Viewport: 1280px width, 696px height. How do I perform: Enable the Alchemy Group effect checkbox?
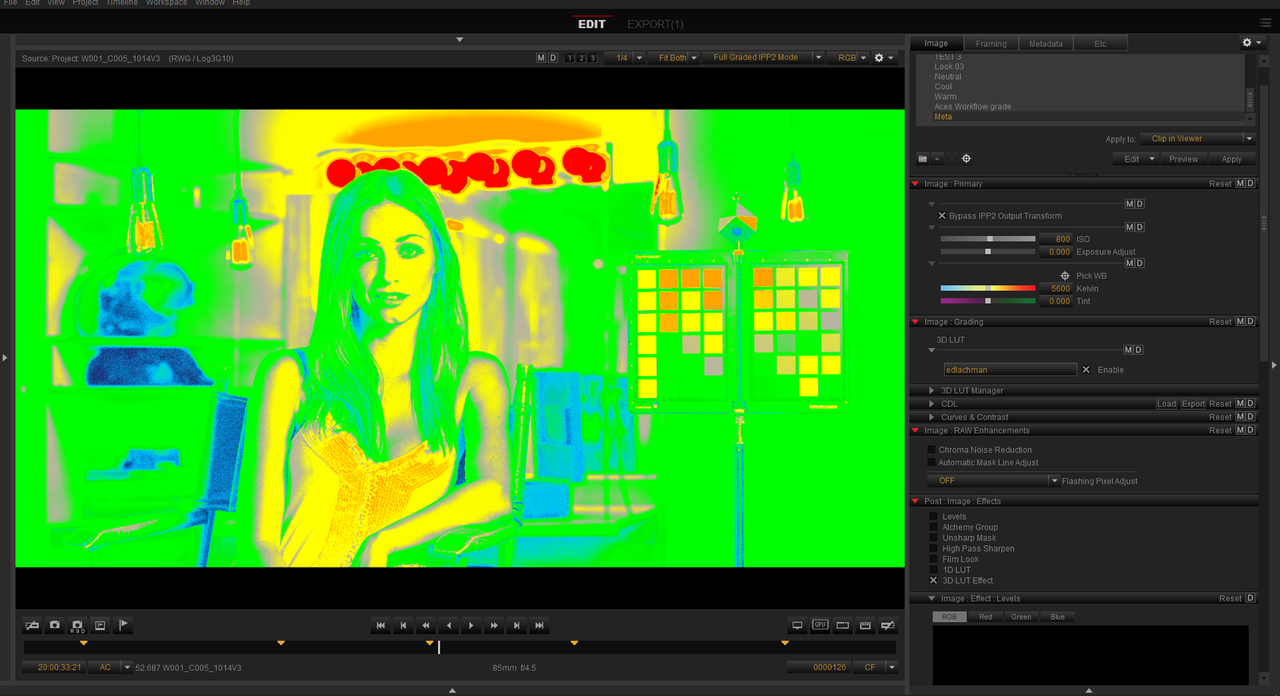point(934,527)
